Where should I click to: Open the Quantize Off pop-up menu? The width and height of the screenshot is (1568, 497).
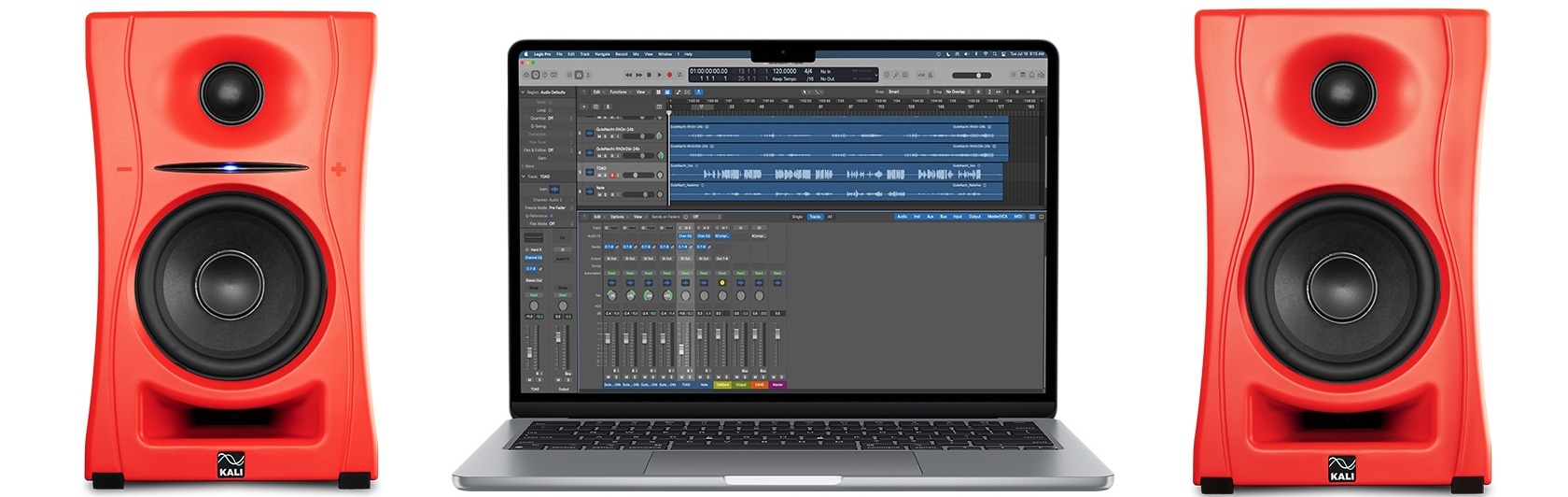tap(561, 118)
